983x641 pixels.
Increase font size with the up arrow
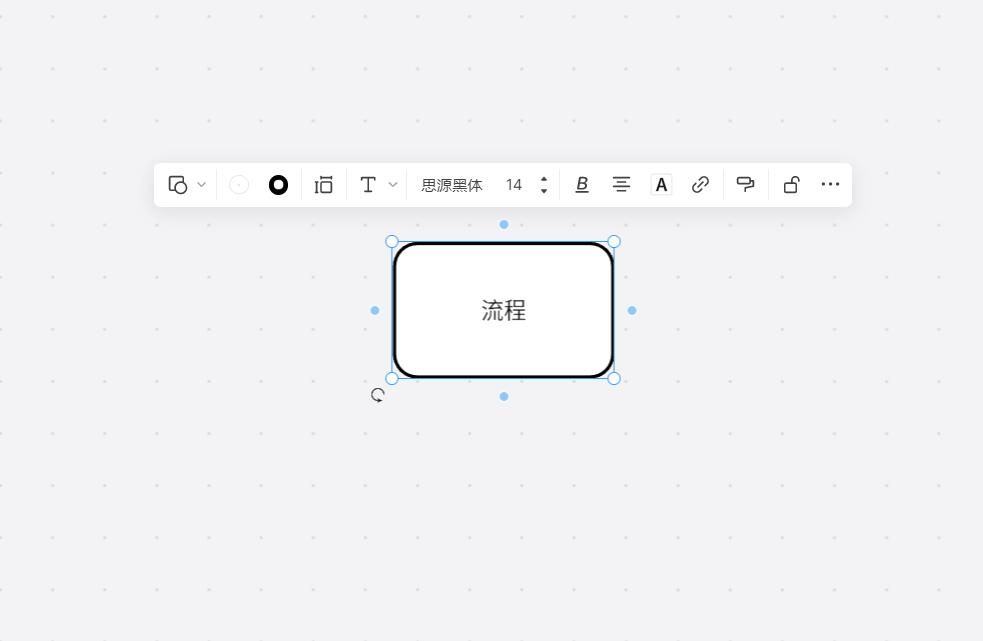pos(544,179)
